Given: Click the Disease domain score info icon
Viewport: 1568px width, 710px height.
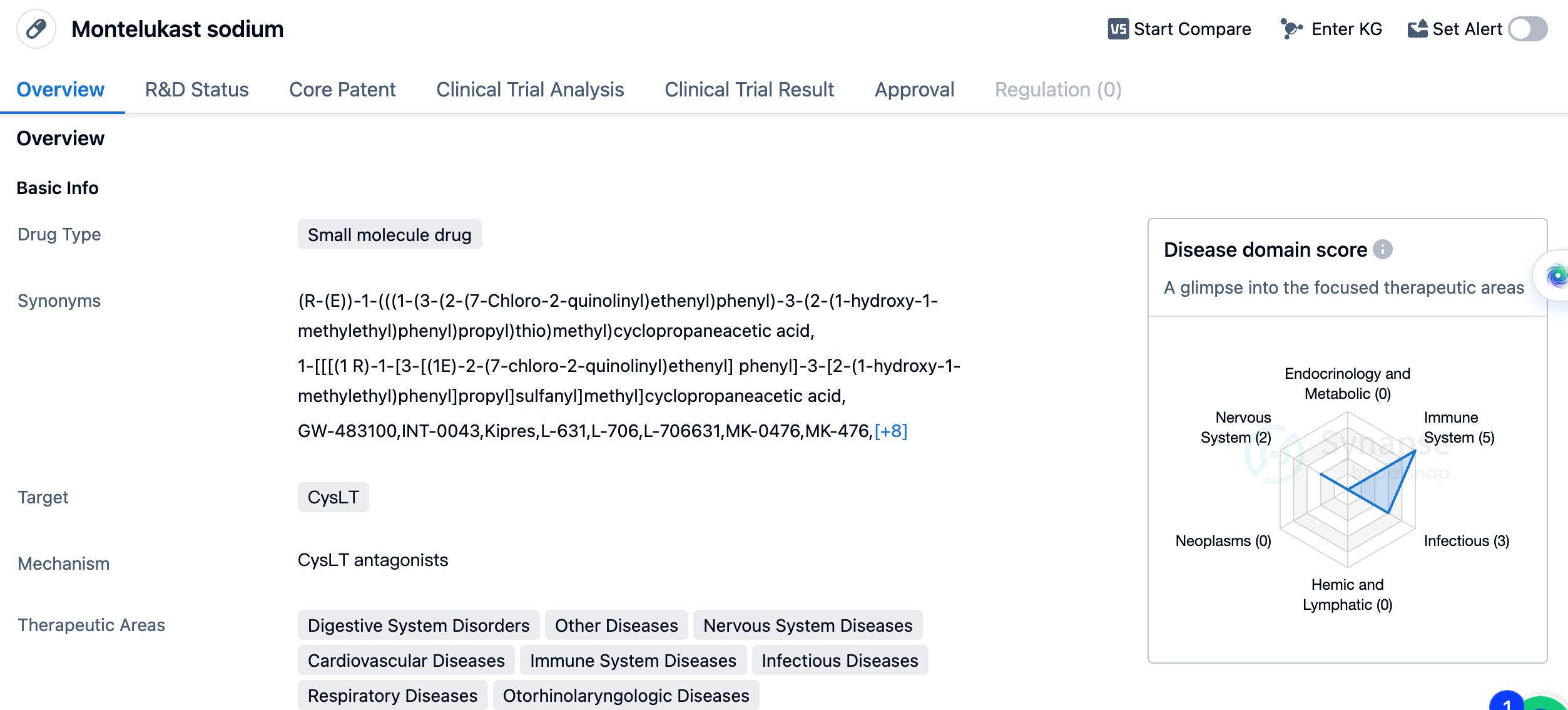Looking at the screenshot, I should [x=1383, y=249].
